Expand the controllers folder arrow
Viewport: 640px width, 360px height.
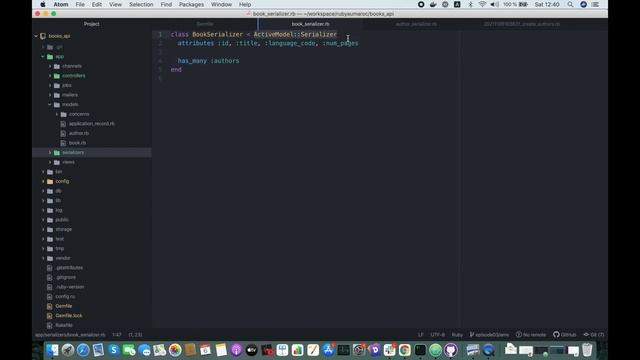pyautogui.click(x=50, y=76)
